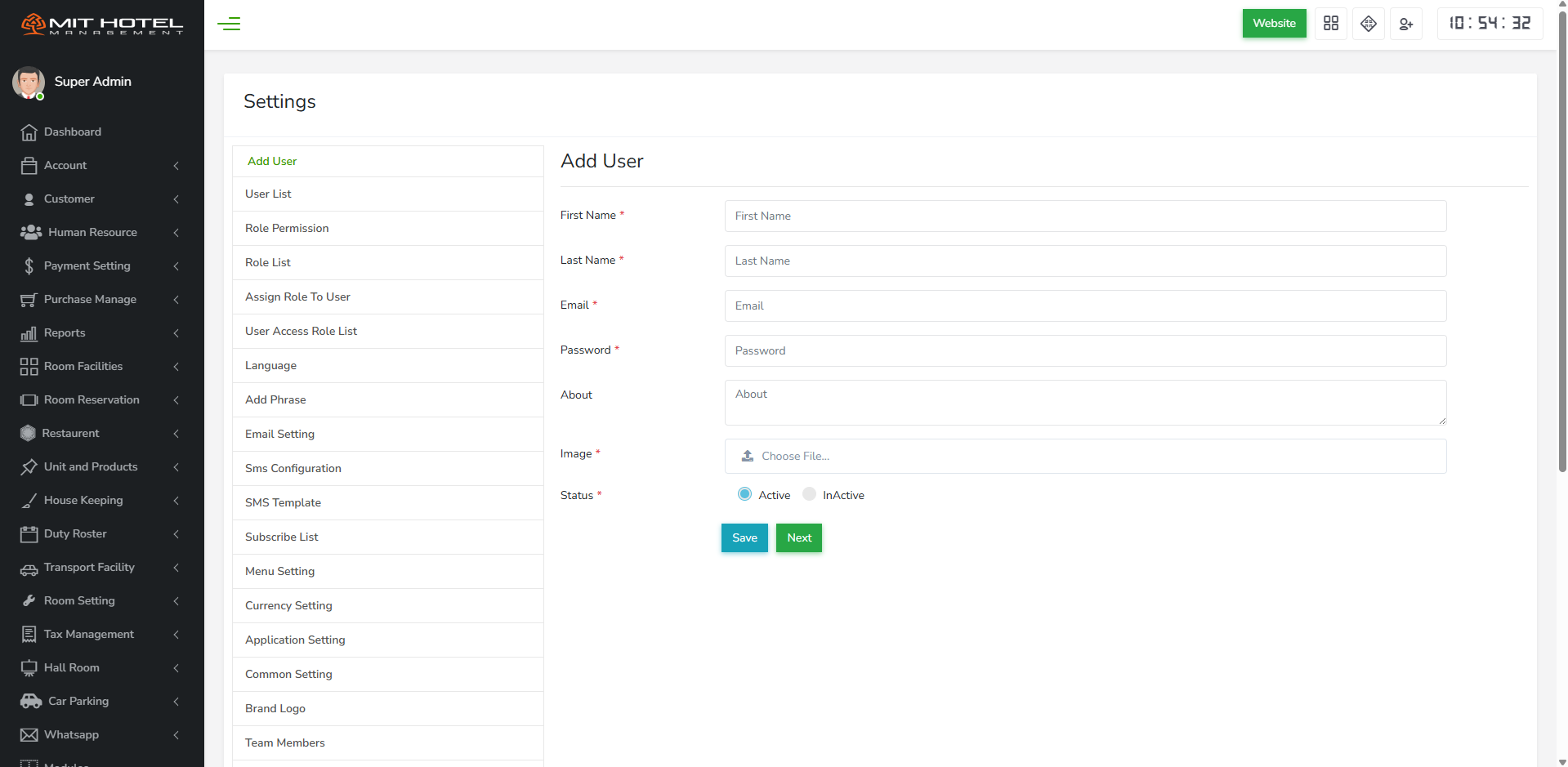The width and height of the screenshot is (1568, 767).
Task: Click the Room Reservation ticket icon
Action: click(29, 400)
